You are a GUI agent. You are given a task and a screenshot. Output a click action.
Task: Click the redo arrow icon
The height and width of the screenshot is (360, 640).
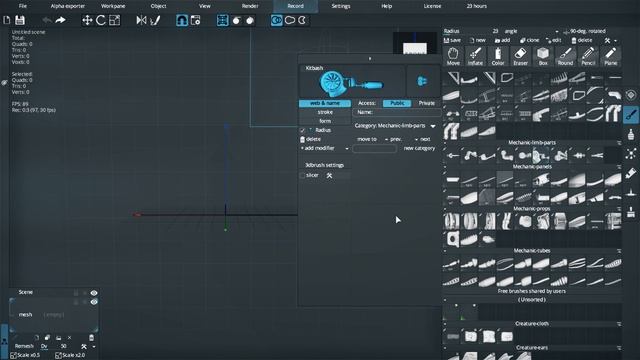[60, 20]
